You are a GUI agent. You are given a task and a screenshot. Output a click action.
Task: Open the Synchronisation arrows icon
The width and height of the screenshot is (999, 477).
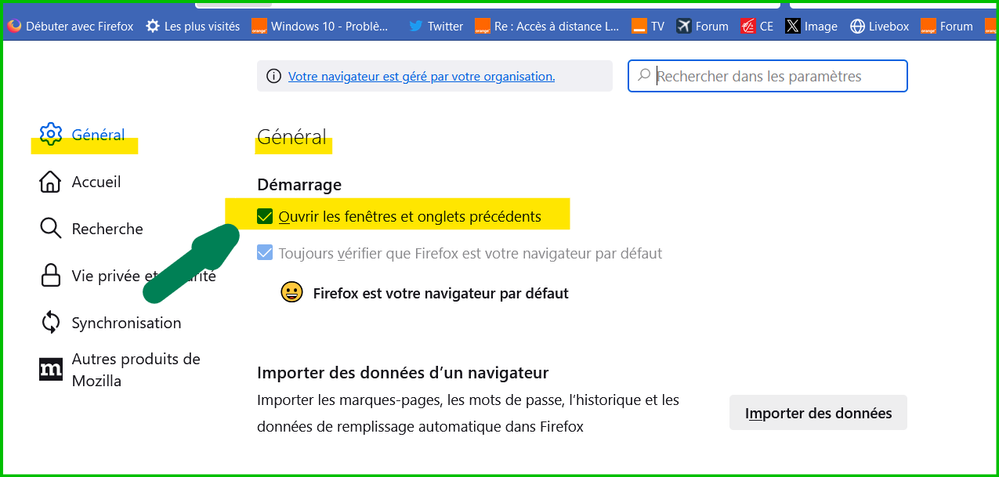[50, 323]
